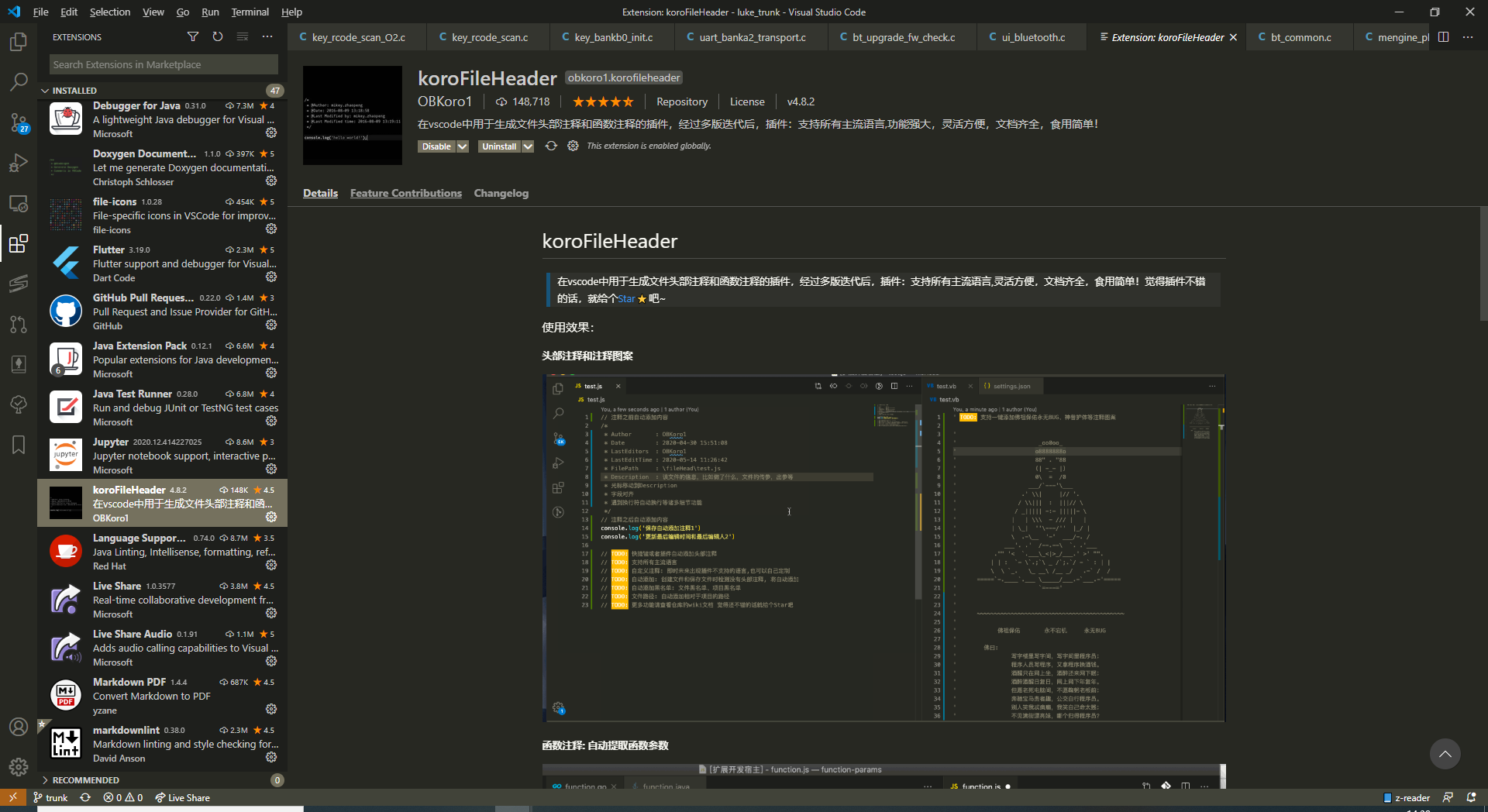The height and width of the screenshot is (812, 1488).
Task: Open Uninstall dropdown arrow
Action: [528, 146]
